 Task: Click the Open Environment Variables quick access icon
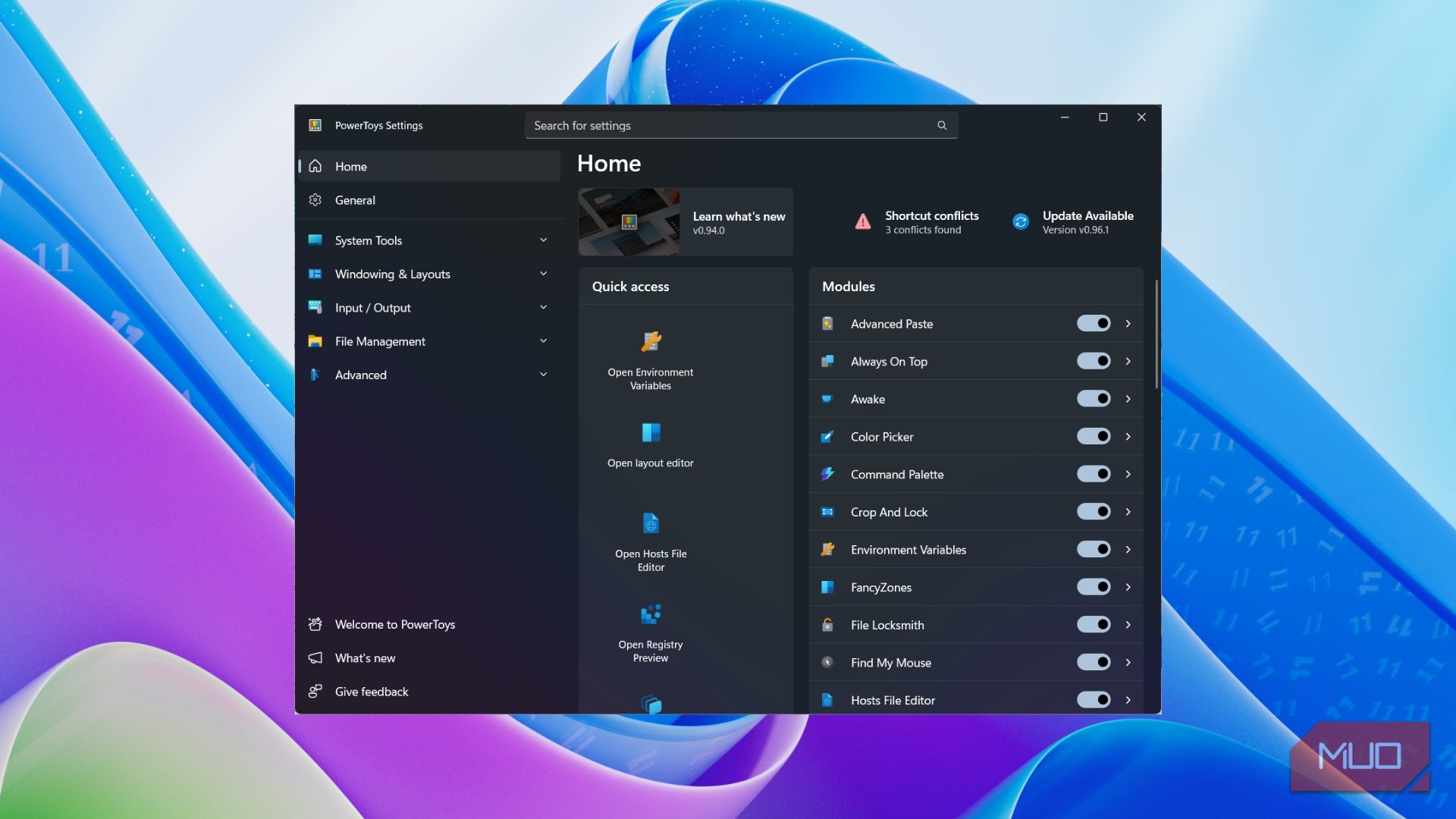tap(651, 341)
